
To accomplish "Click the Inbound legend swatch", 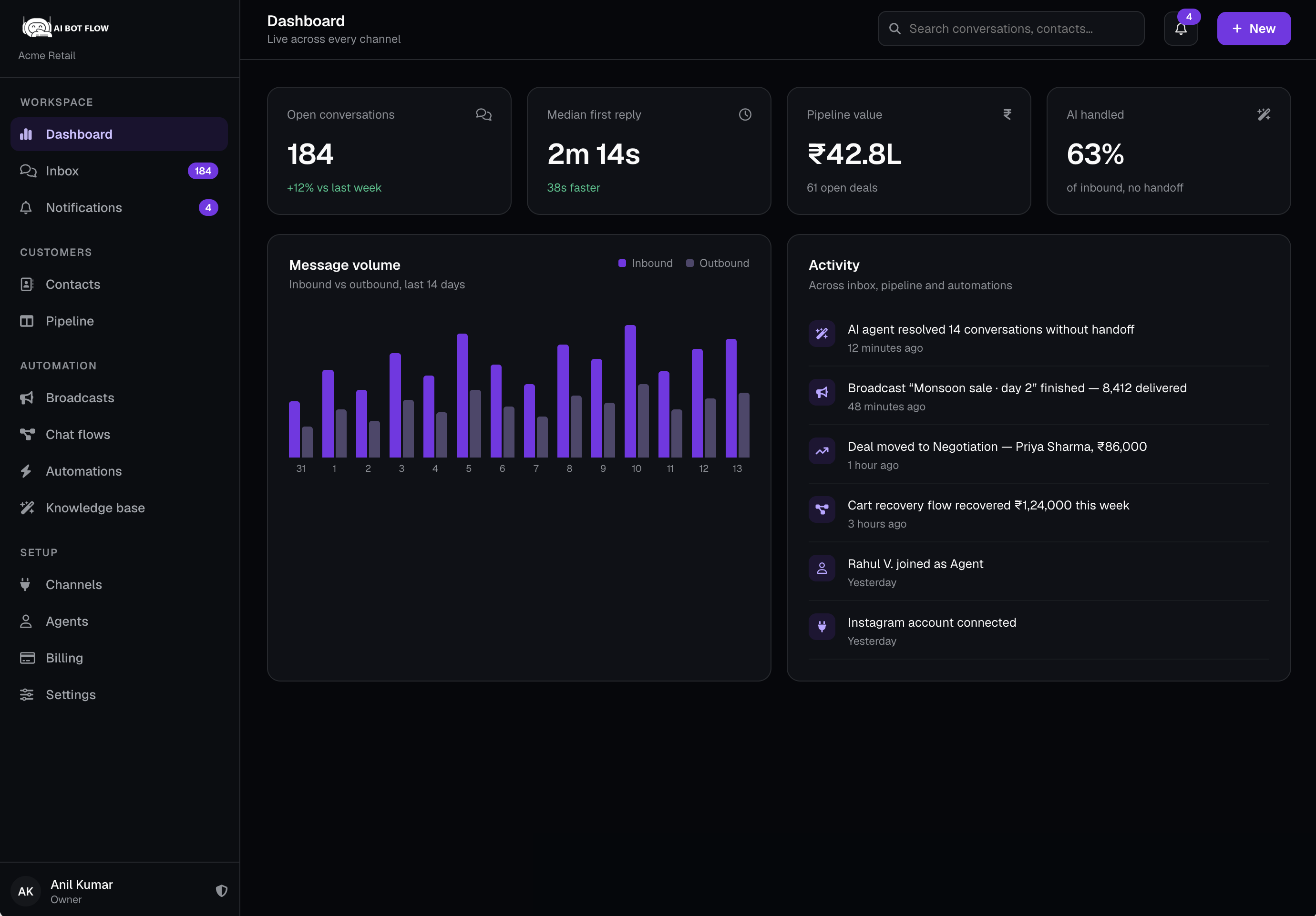I will 622,263.
